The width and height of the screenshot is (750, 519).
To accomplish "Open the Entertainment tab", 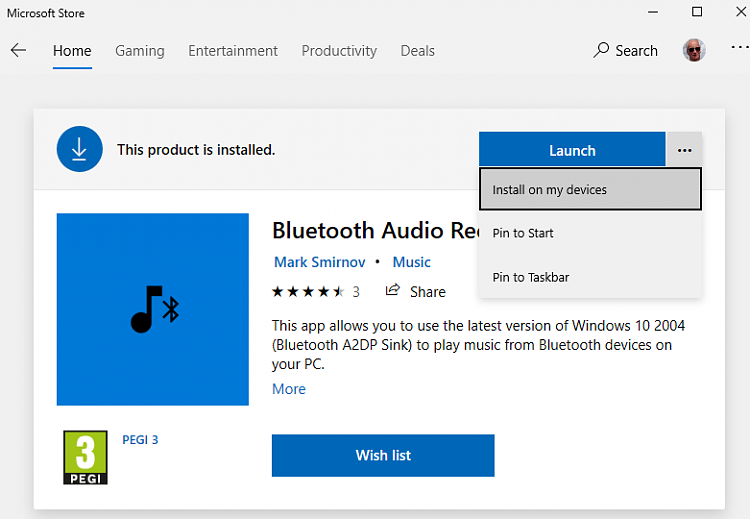I will (233, 51).
